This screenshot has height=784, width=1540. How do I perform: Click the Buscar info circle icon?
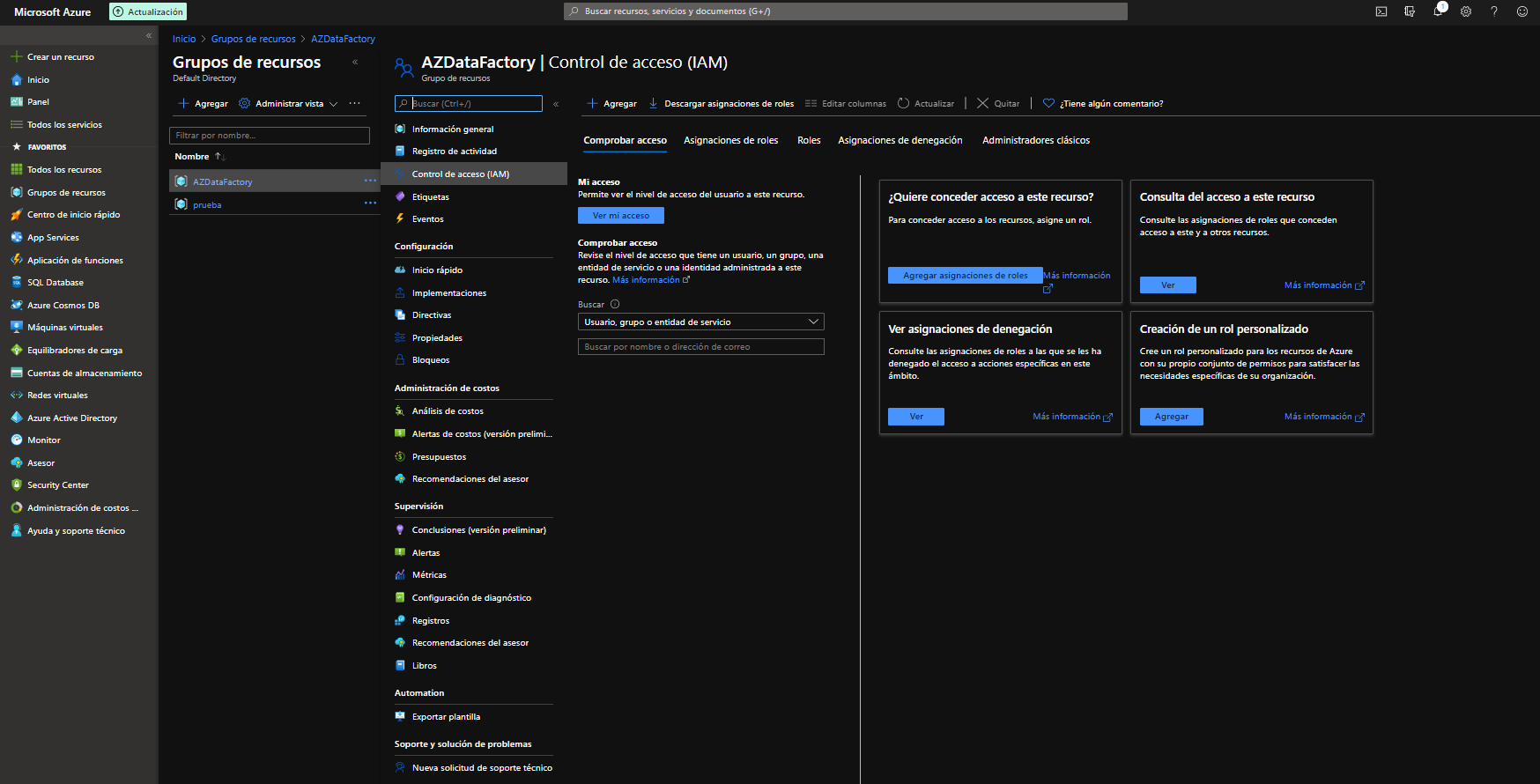point(615,304)
